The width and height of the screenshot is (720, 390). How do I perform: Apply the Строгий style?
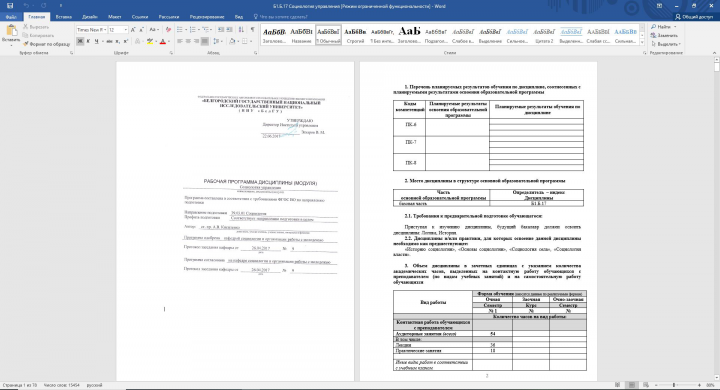click(x=355, y=34)
